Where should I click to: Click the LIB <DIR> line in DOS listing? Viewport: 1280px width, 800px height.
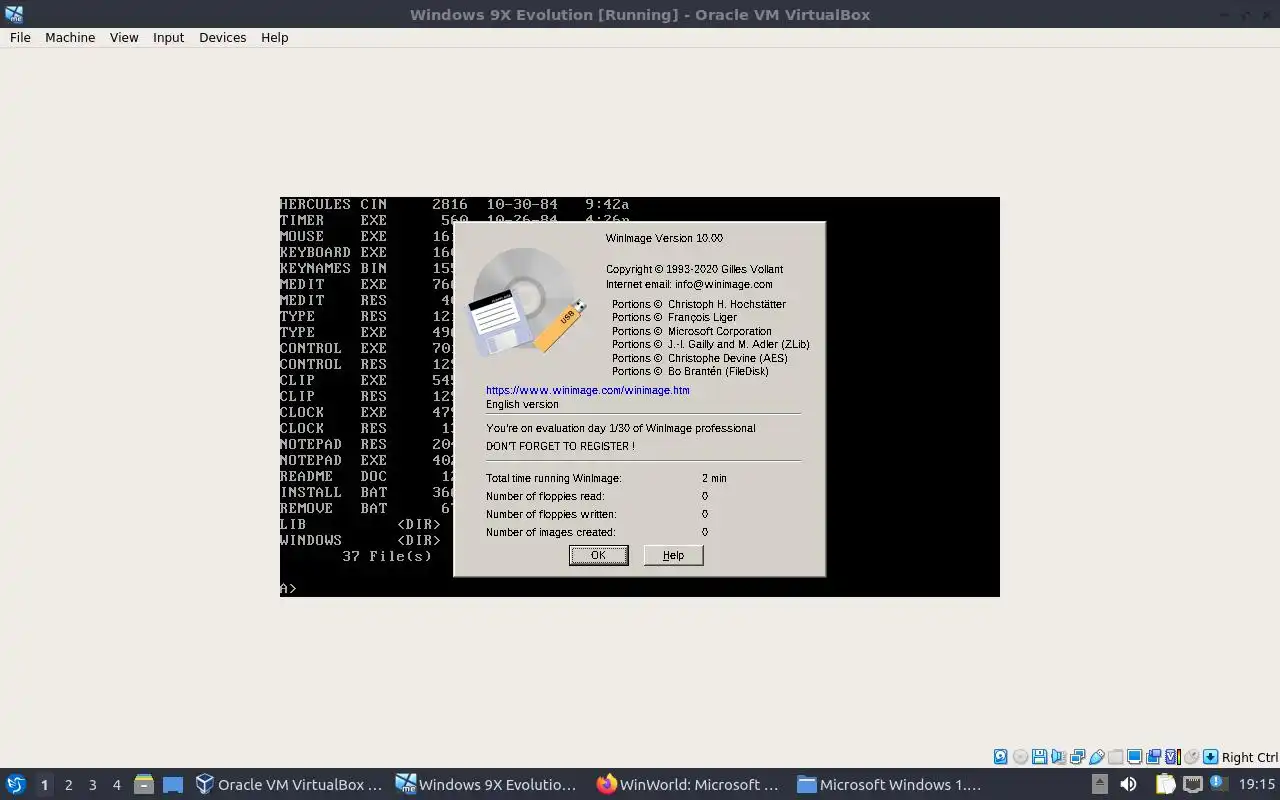click(360, 524)
